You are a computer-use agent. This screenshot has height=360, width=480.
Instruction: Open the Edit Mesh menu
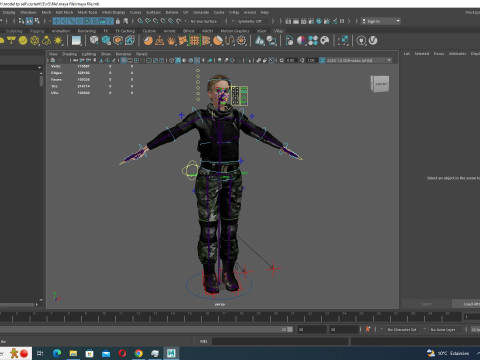pyautogui.click(x=64, y=12)
